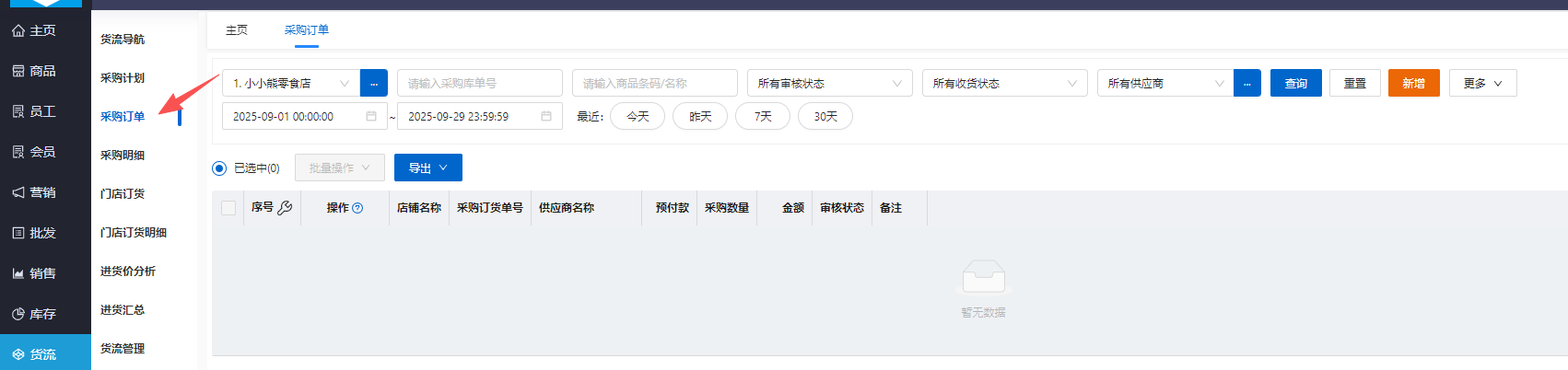Open the 营销 marketing megaphone icon

tap(18, 193)
